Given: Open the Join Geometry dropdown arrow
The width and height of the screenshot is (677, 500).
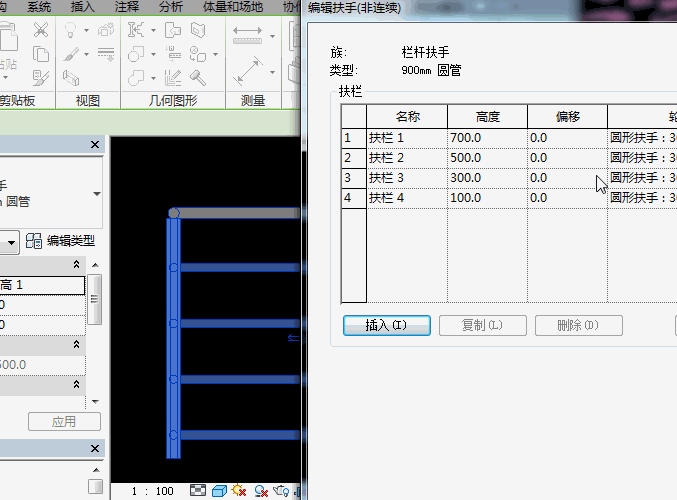Looking at the screenshot, I should pyautogui.click(x=153, y=78).
